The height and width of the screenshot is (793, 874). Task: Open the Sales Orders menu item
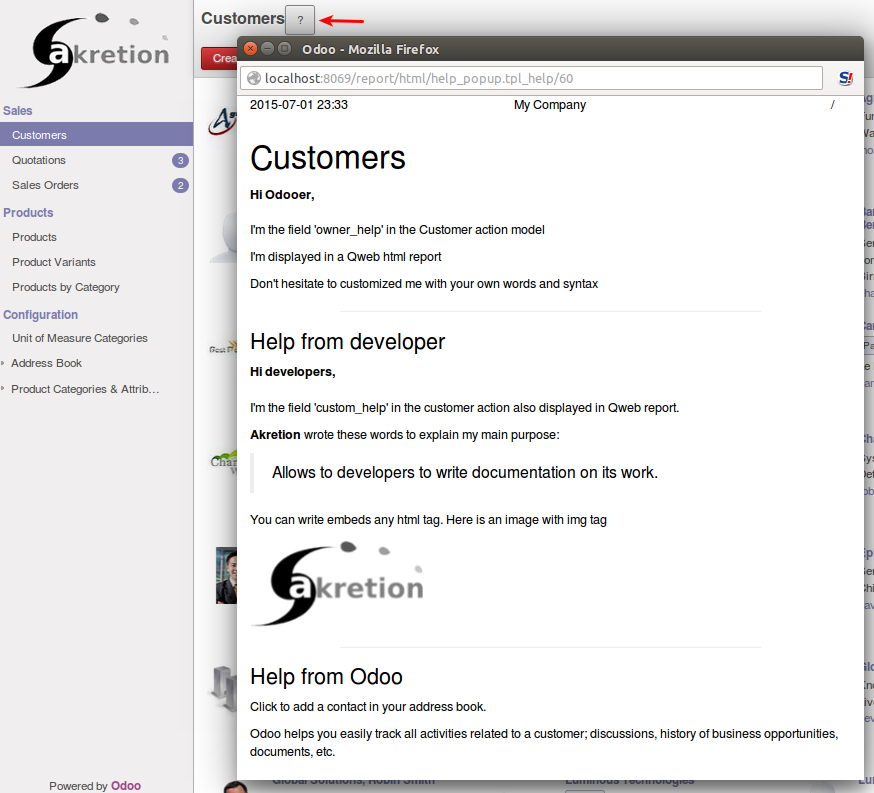coord(45,185)
